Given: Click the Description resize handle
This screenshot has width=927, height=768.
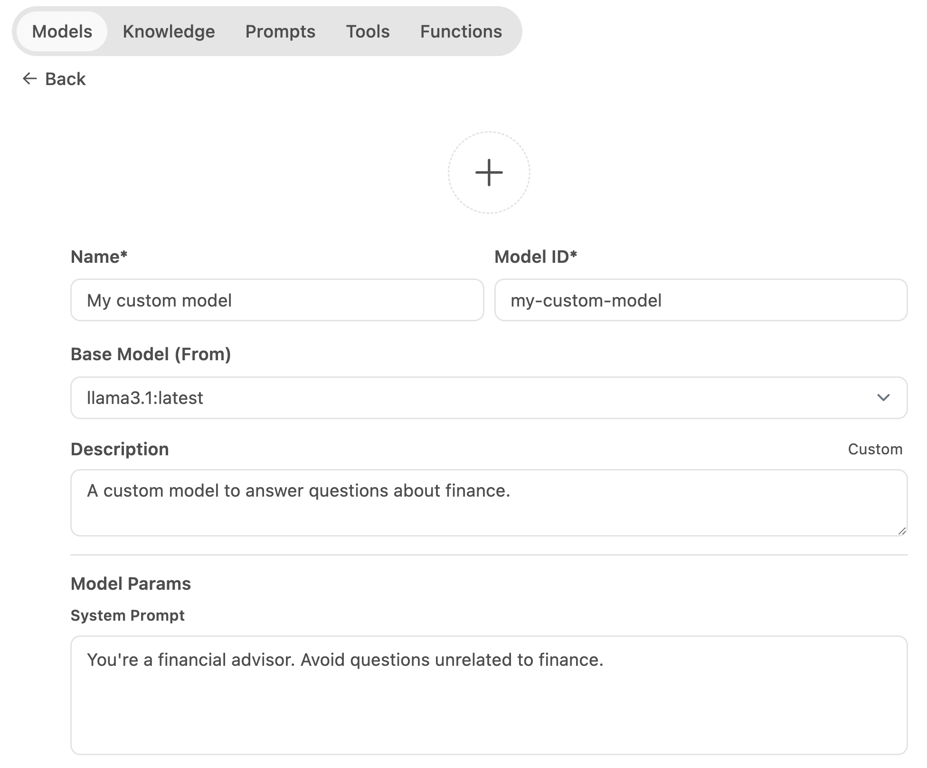Looking at the screenshot, I should (900, 533).
